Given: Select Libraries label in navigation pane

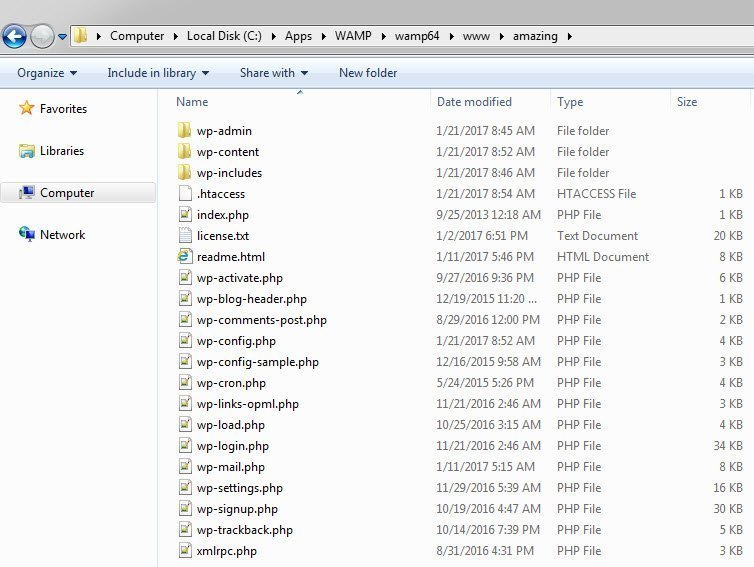Looking at the screenshot, I should pyautogui.click(x=62, y=151).
